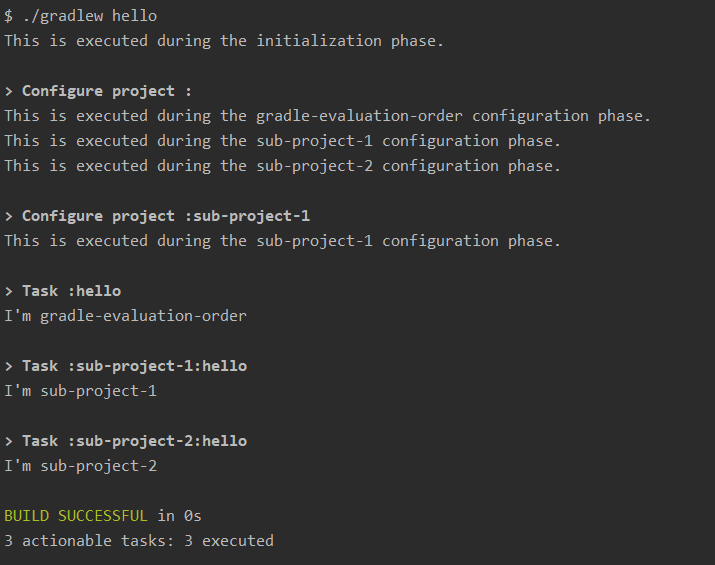
Task: Click the "I'm gradle-evaluation-order" output line
Action: pyautogui.click(x=125, y=316)
